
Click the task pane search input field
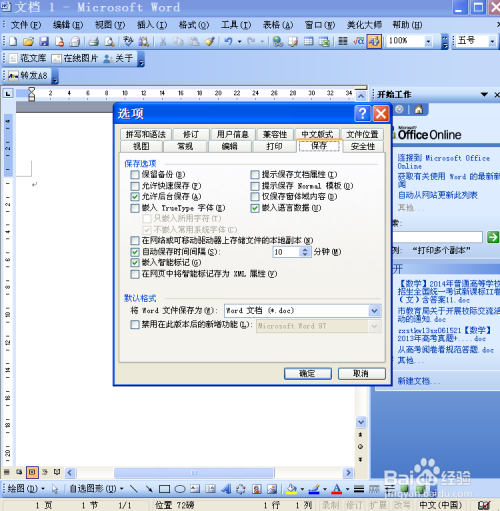pyautogui.click(x=437, y=237)
